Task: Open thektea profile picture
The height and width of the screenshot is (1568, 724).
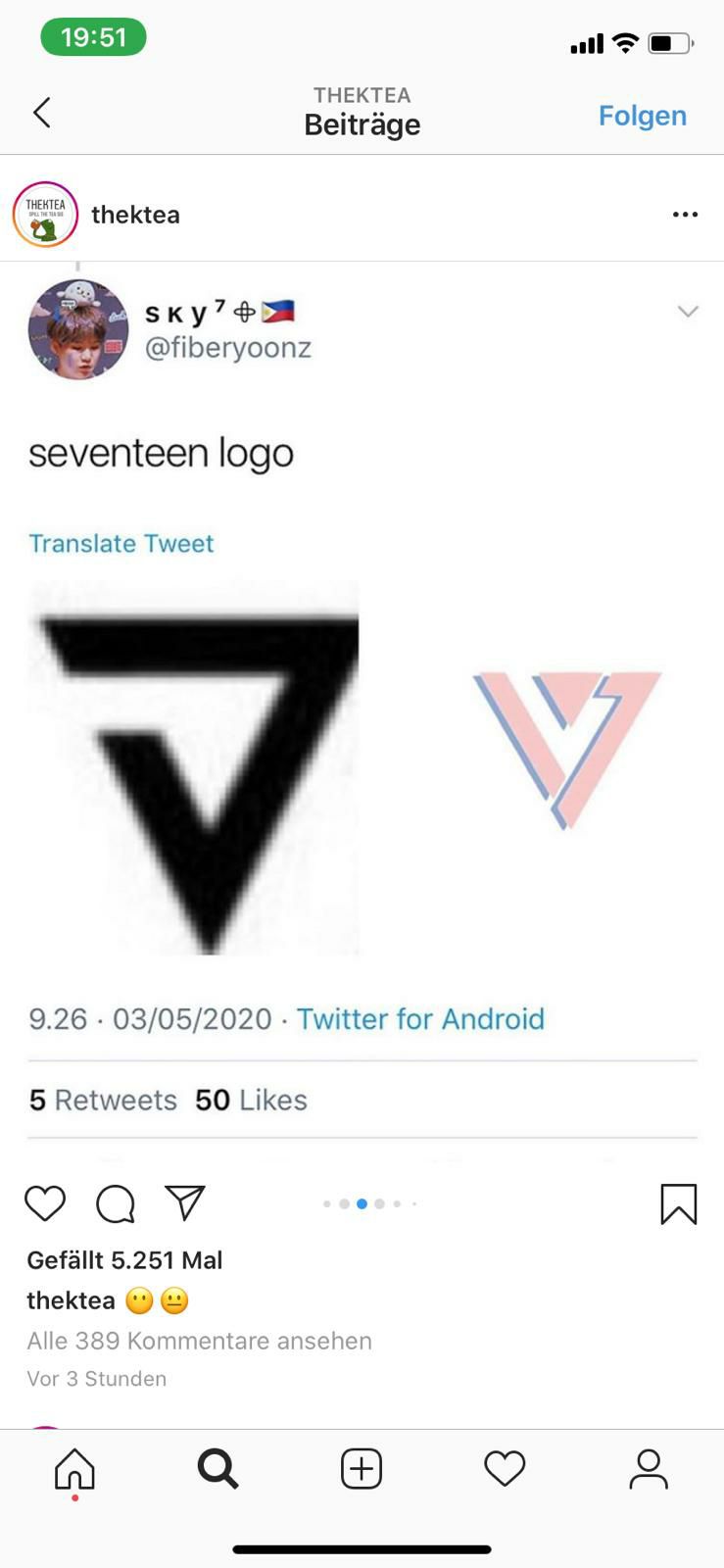Action: (45, 215)
